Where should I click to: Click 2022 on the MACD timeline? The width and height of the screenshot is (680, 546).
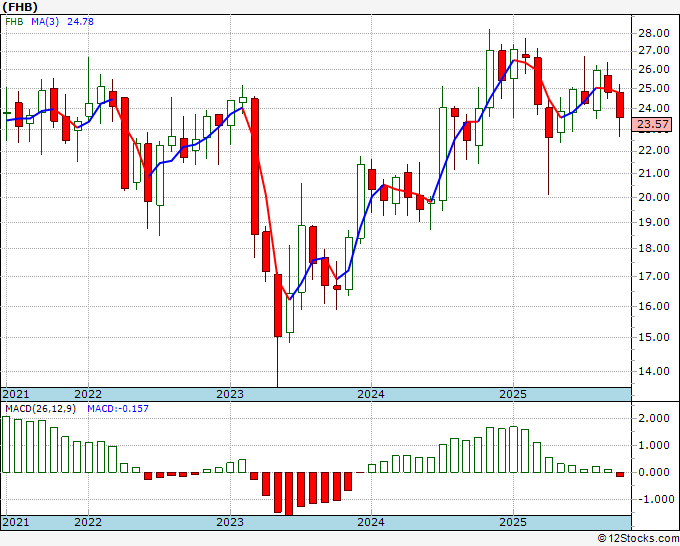[x=88, y=522]
